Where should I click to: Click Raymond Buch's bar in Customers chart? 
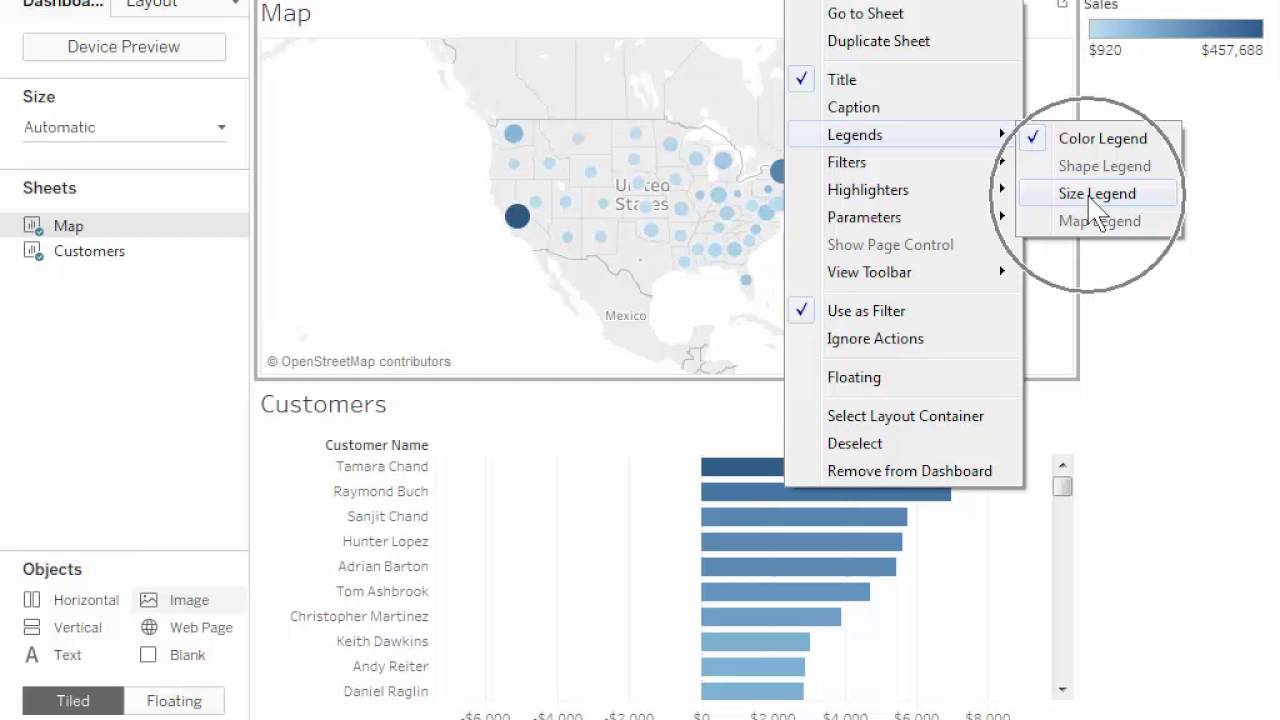[x=826, y=492]
